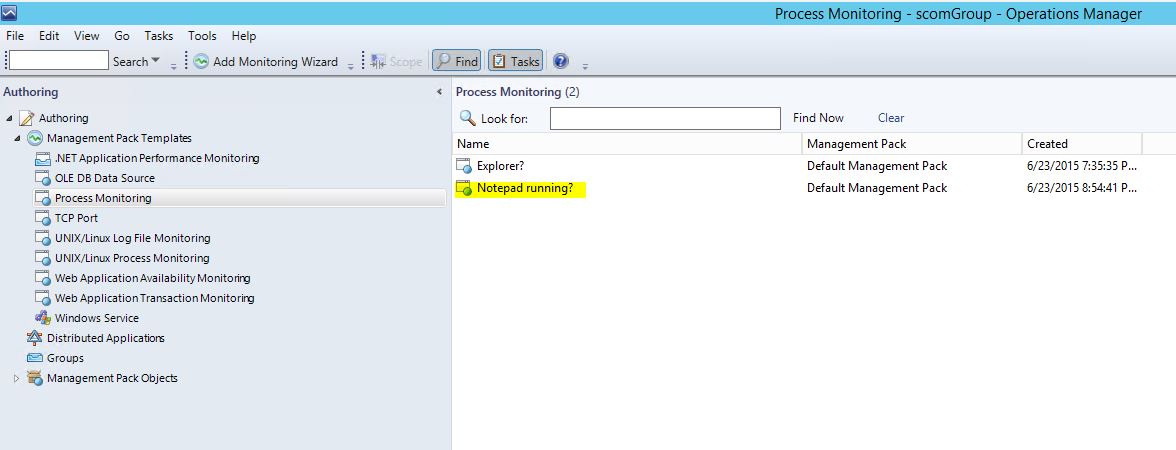Select the TCP Port template

coord(76,218)
